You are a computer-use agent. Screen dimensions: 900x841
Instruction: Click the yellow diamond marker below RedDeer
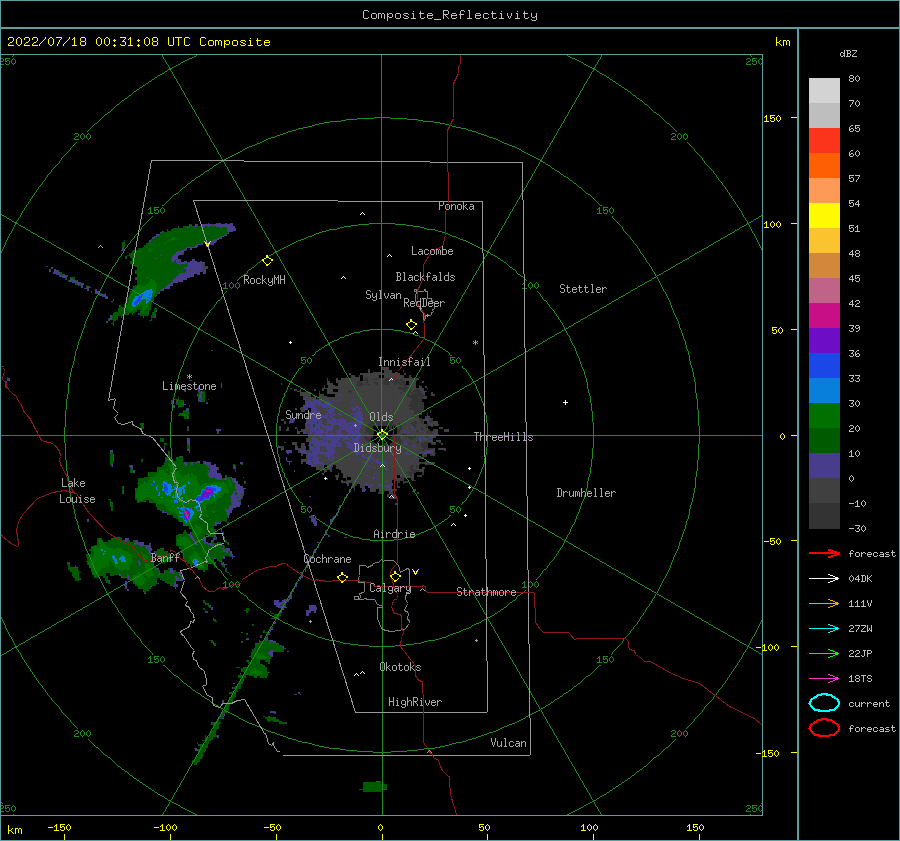point(412,325)
